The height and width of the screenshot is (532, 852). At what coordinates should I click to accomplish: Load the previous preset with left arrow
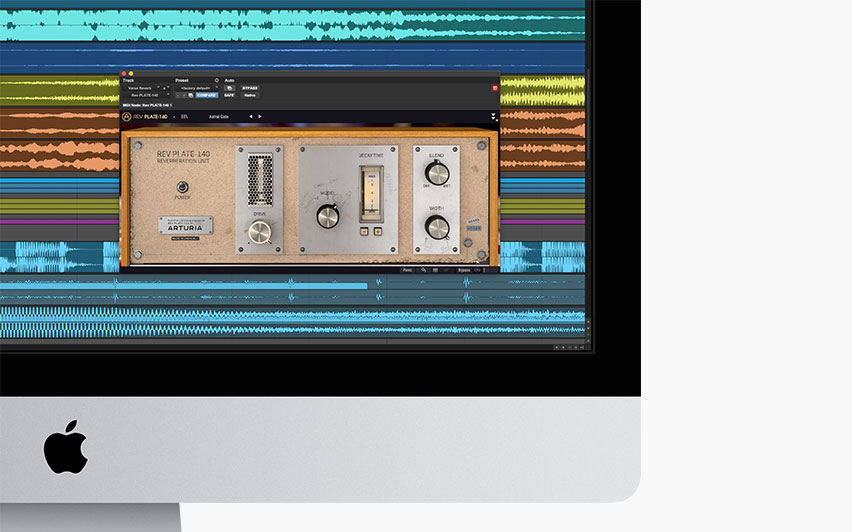click(250, 116)
